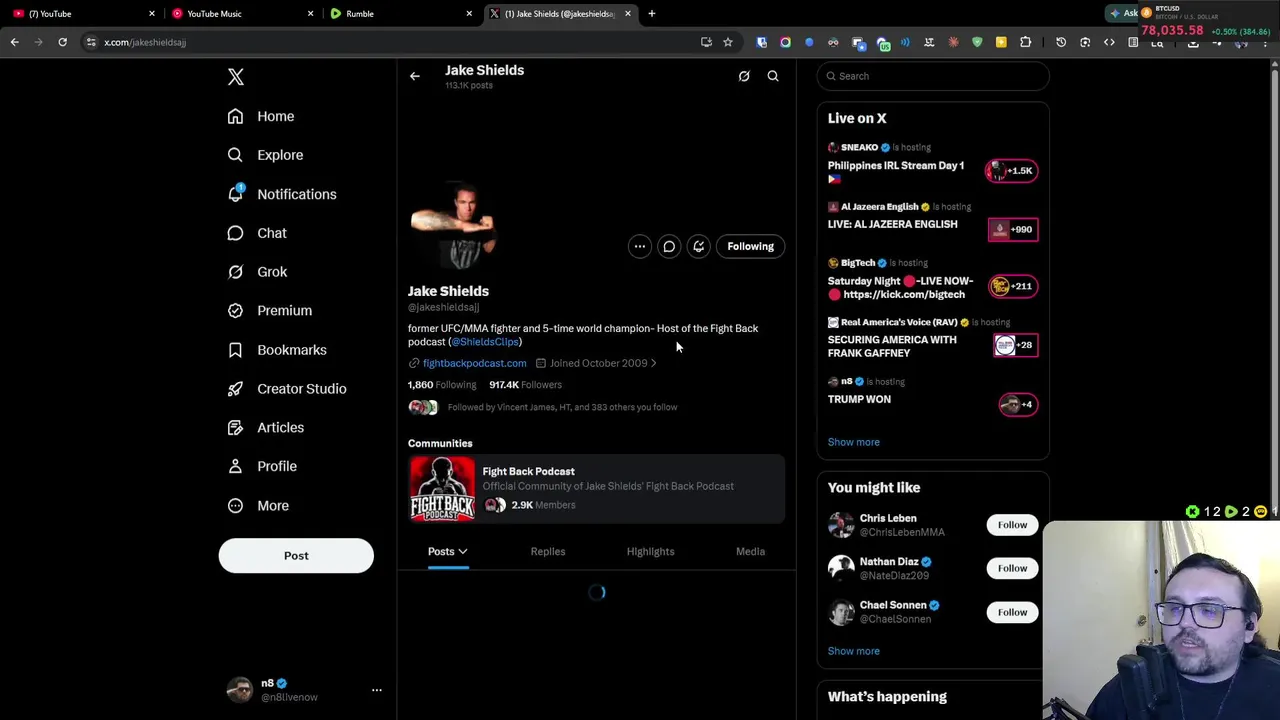Click the browser back arrow
Screen dimensions: 1280x720
[x=14, y=42]
